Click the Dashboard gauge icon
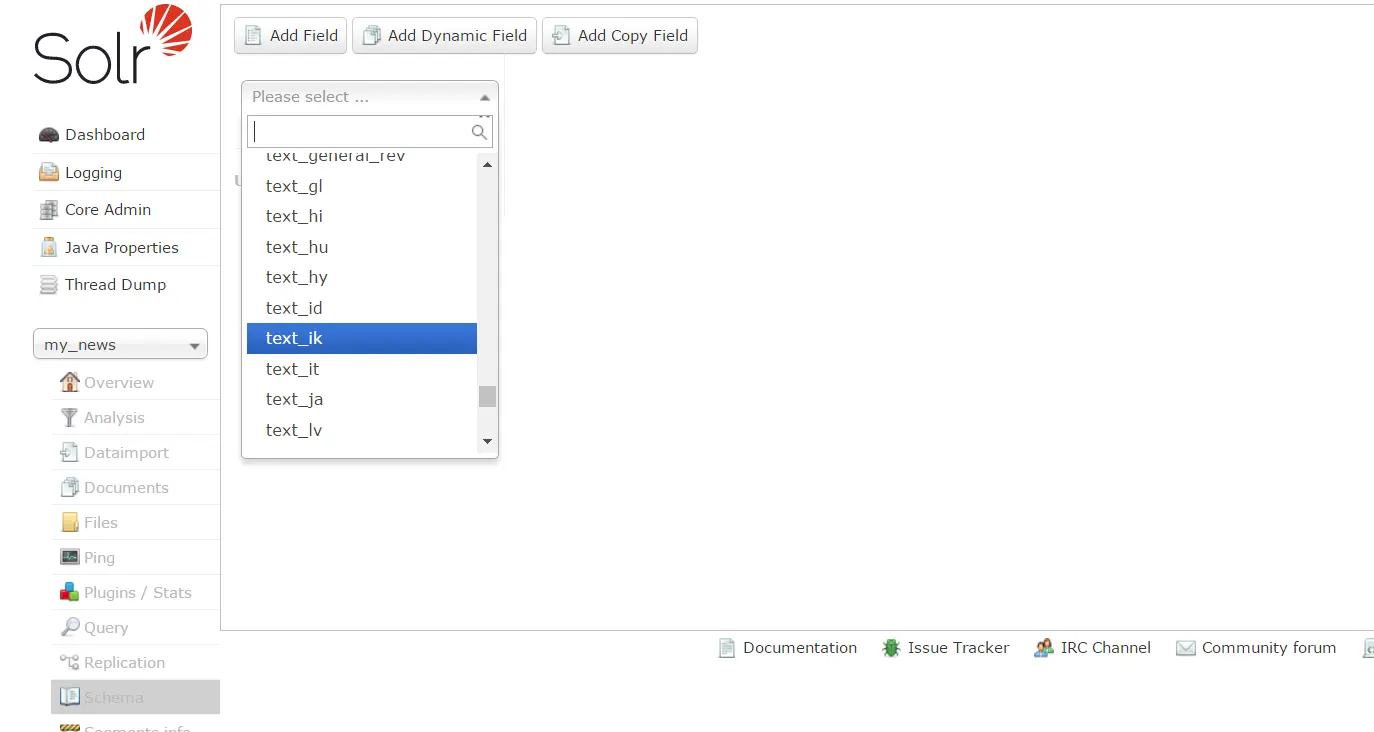1374x732 pixels. click(49, 135)
